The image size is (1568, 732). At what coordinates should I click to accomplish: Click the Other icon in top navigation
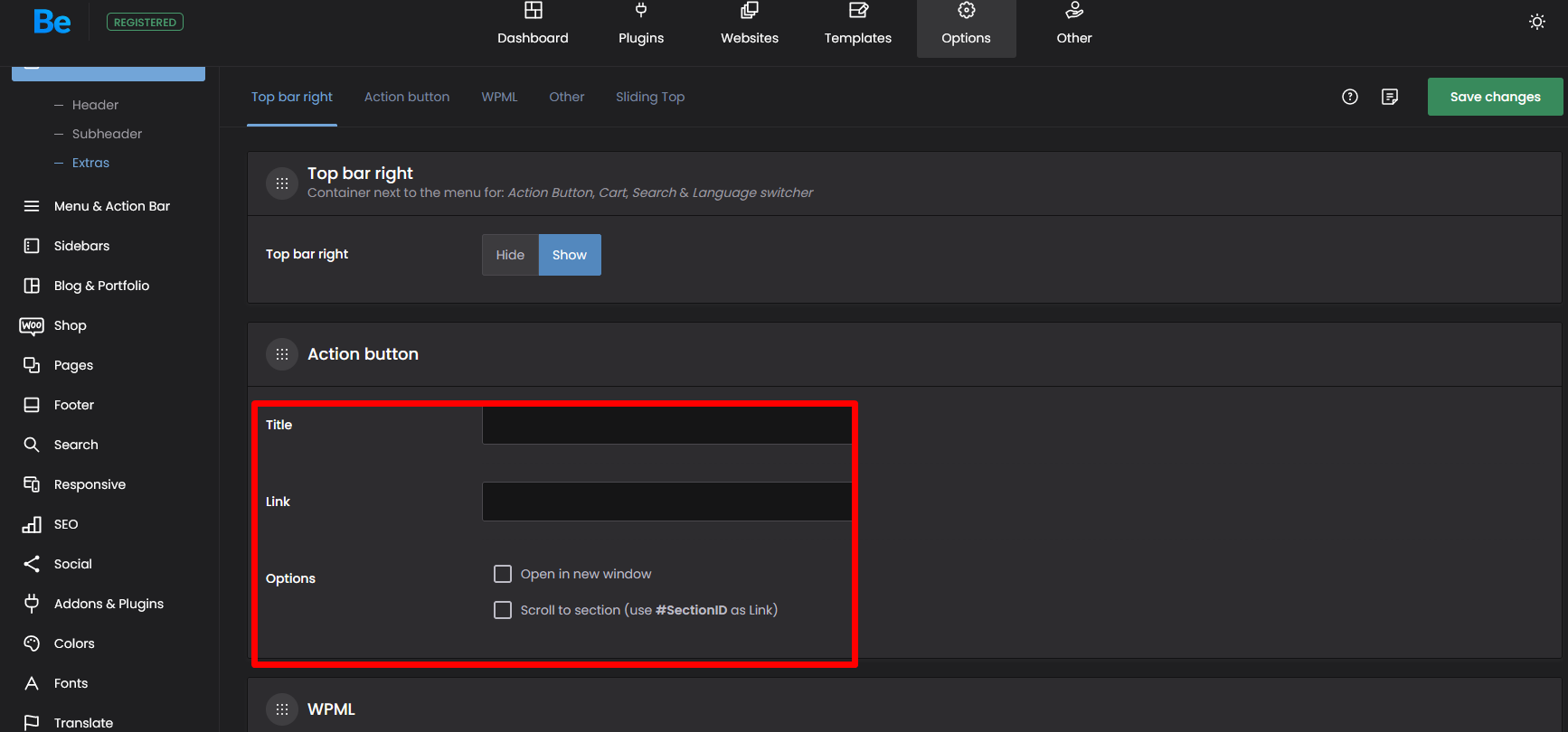(x=1074, y=11)
